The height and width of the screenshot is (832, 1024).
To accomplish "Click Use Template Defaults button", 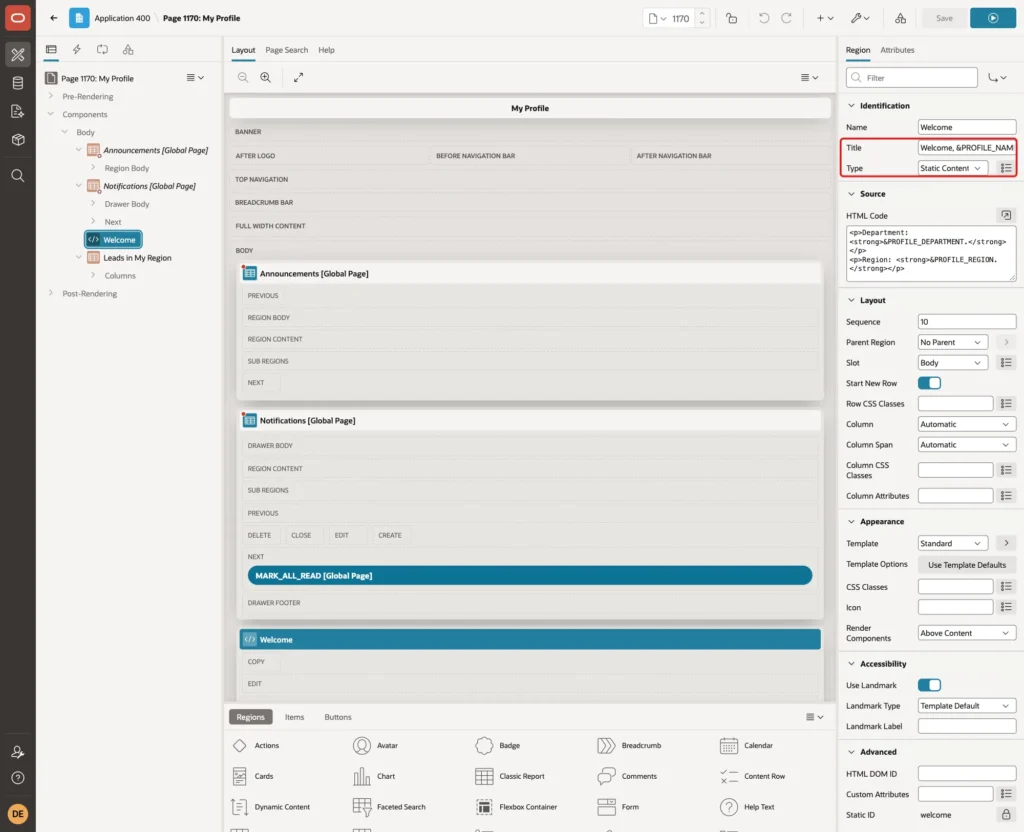I will click(x=967, y=565).
